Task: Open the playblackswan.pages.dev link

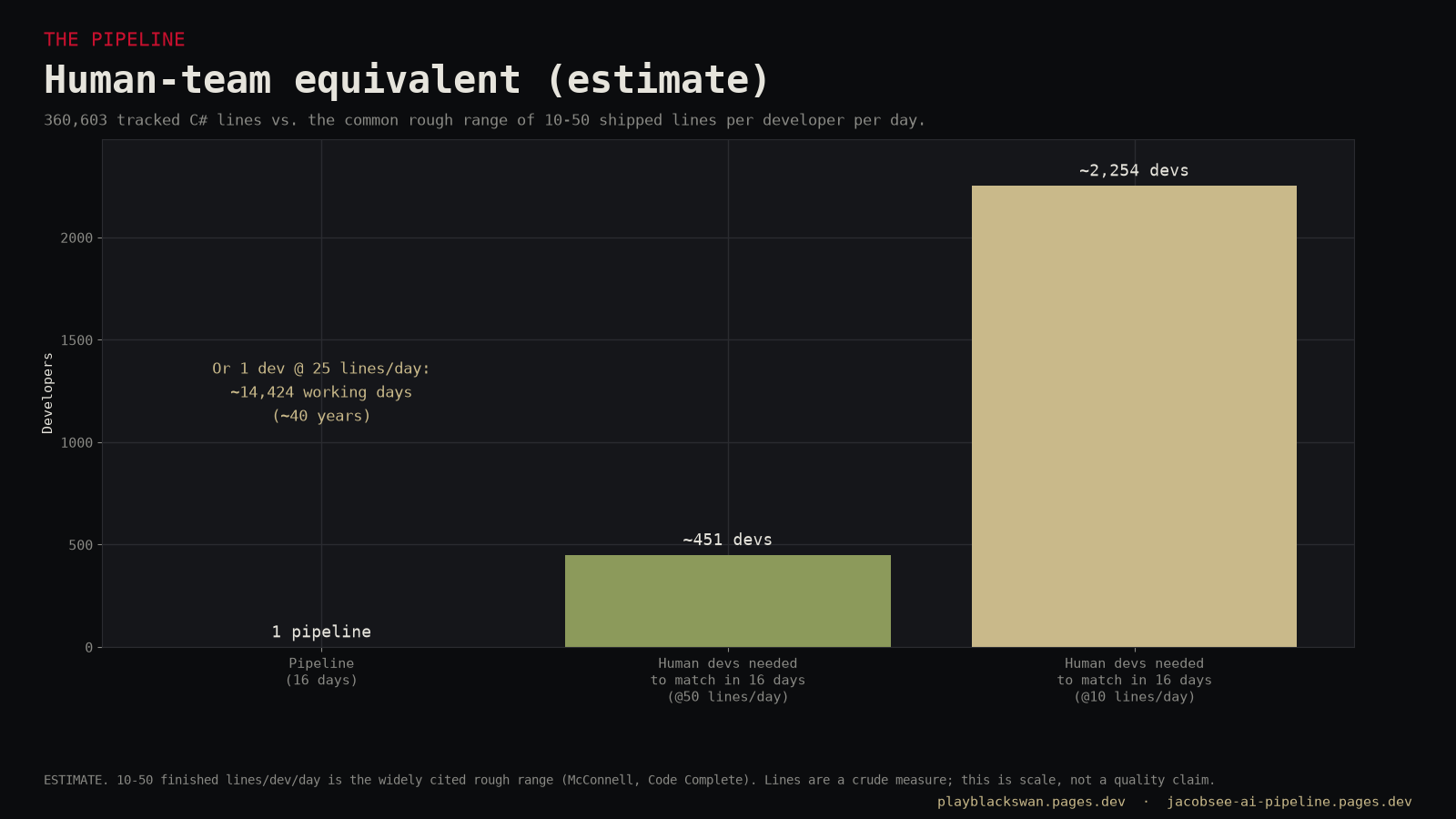Action: [1031, 802]
